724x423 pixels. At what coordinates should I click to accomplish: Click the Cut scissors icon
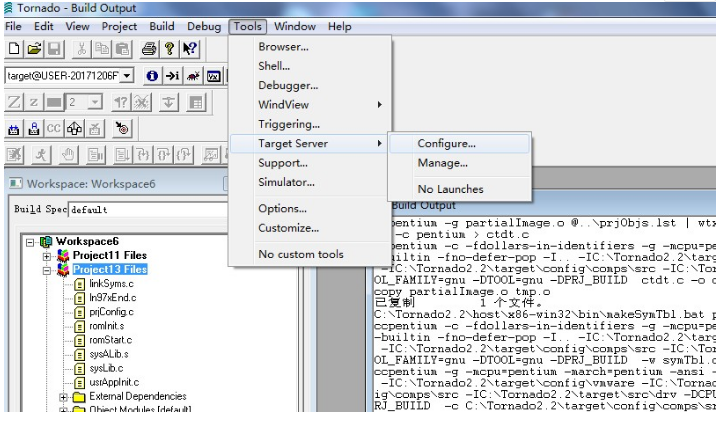coord(82,48)
